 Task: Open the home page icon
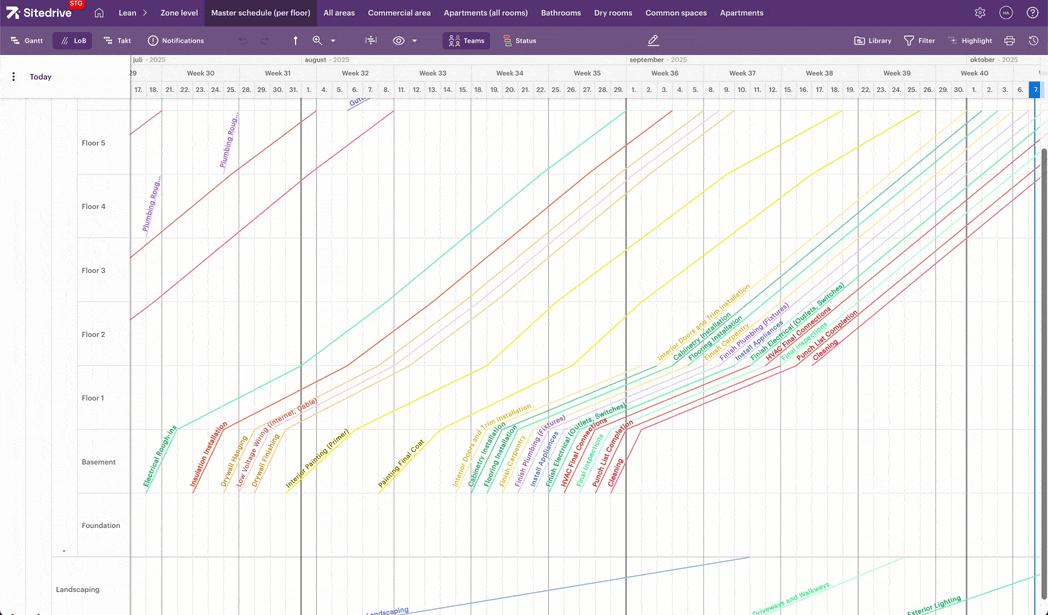[99, 13]
